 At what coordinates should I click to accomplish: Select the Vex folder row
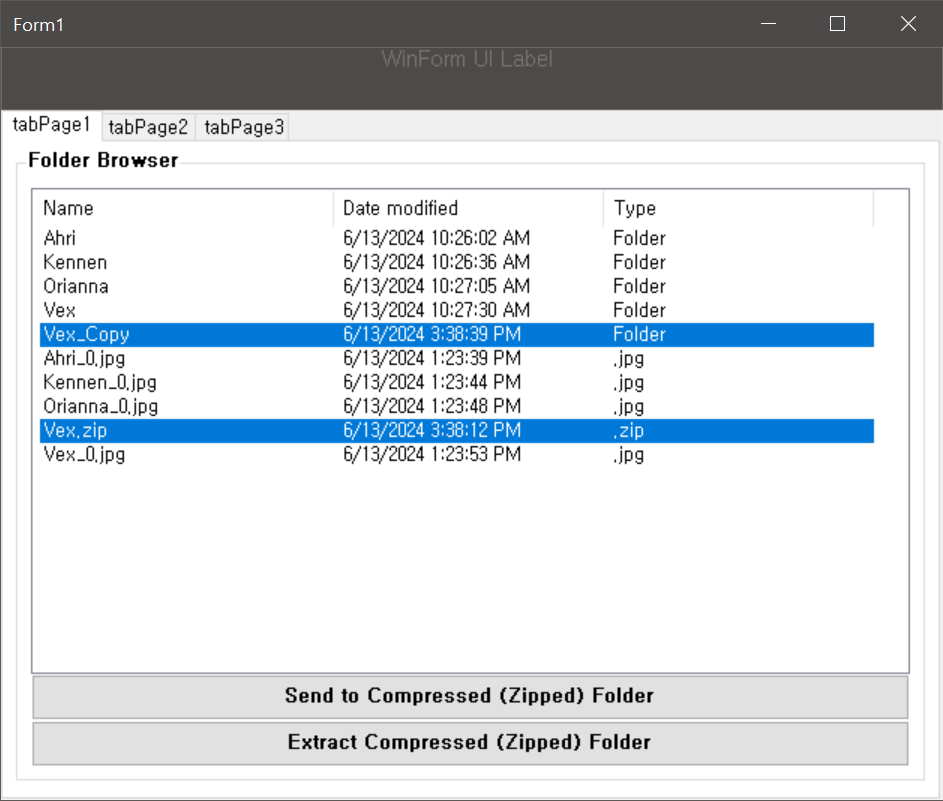457,310
